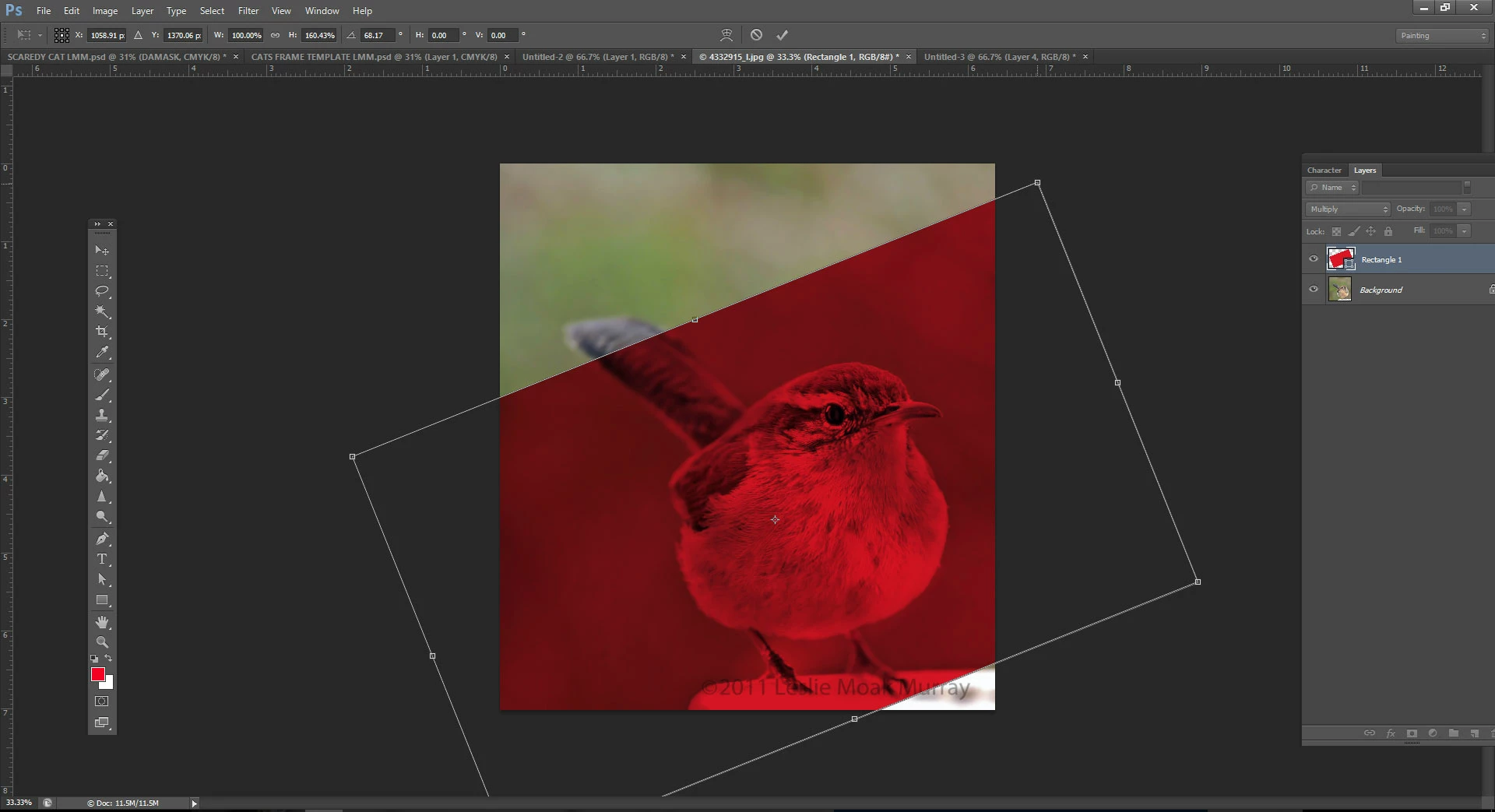The height and width of the screenshot is (812, 1495).
Task: Hide the Rectangle 1 layer
Action: (x=1314, y=259)
